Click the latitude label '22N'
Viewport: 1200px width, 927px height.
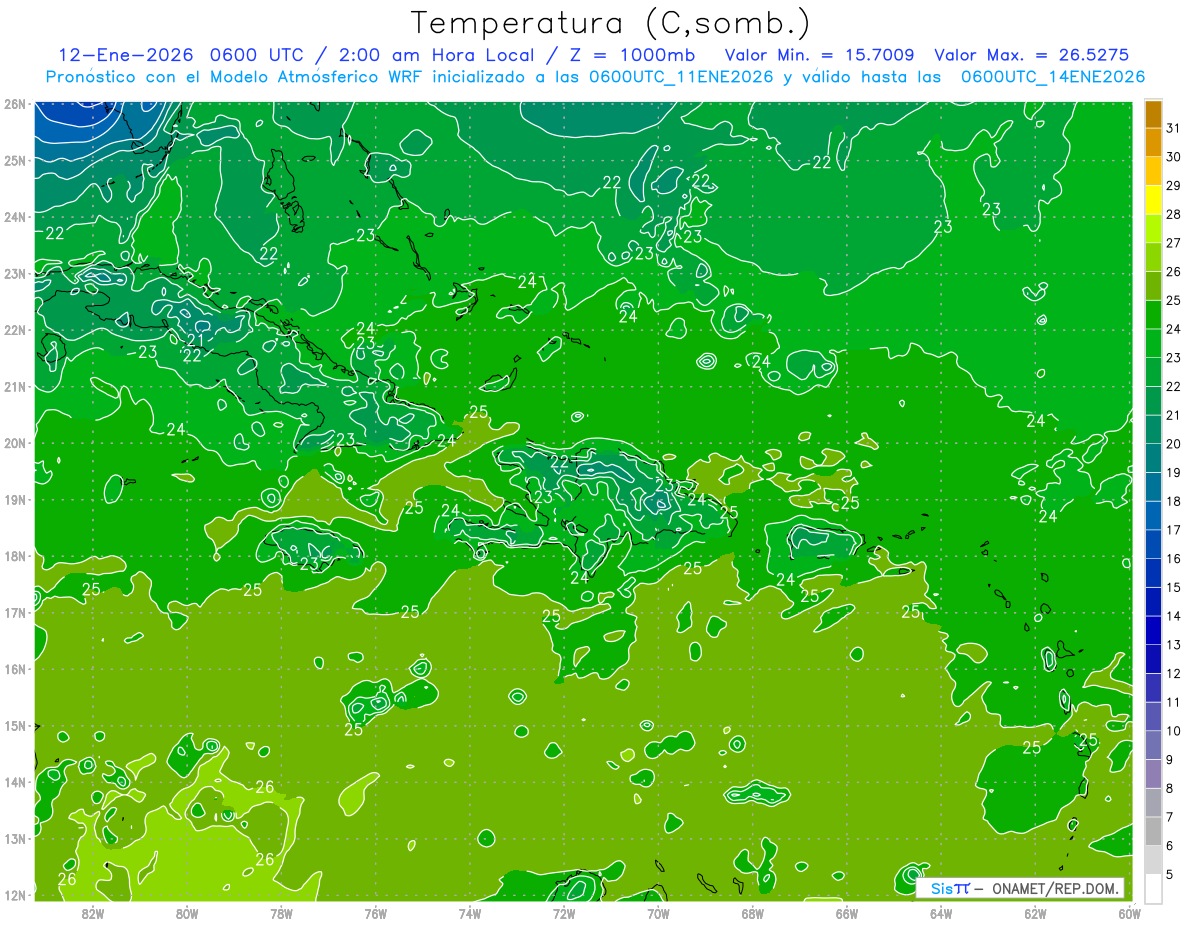pyautogui.click(x=15, y=330)
